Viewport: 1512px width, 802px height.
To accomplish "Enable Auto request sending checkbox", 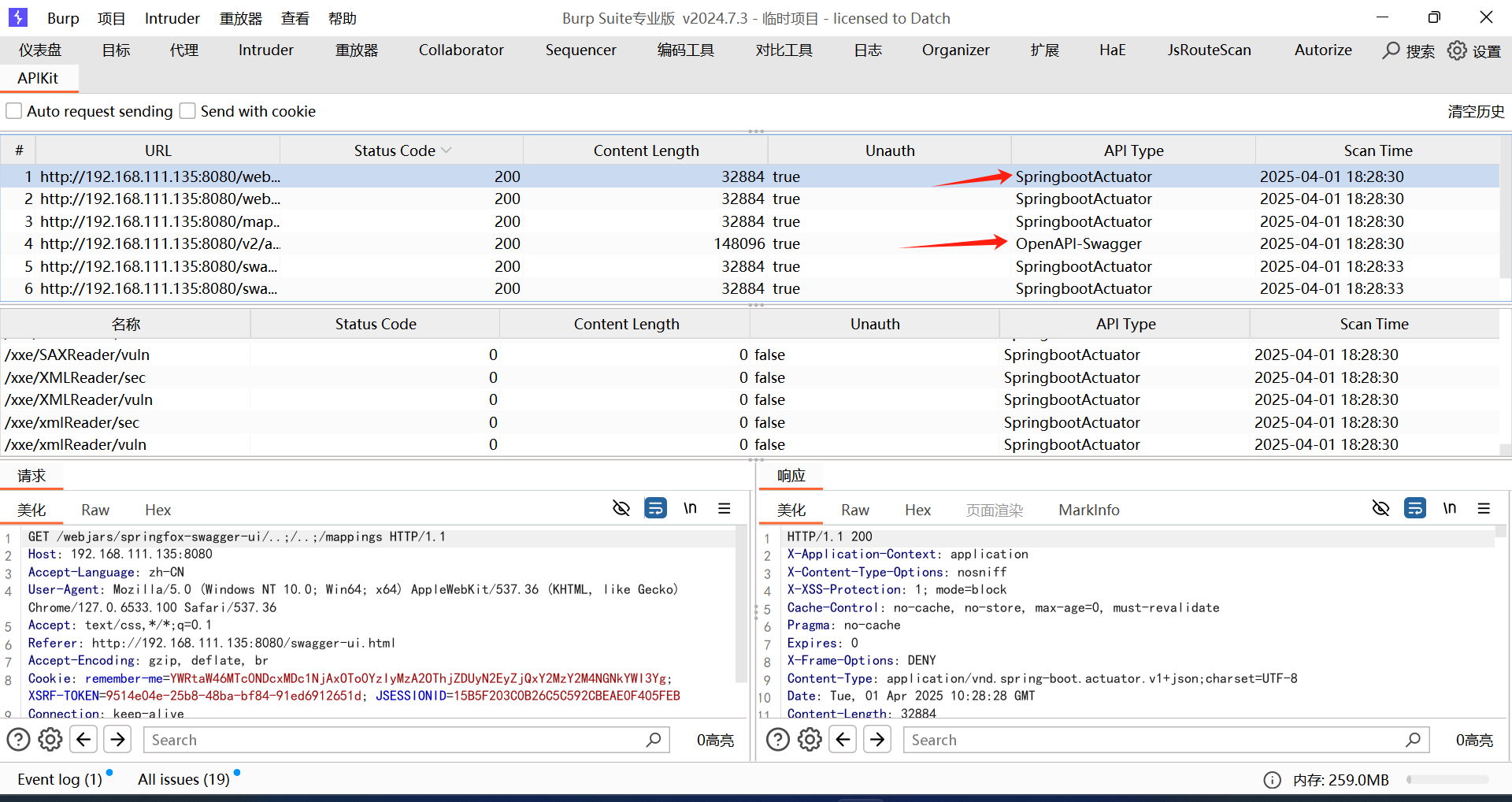I will click(14, 111).
